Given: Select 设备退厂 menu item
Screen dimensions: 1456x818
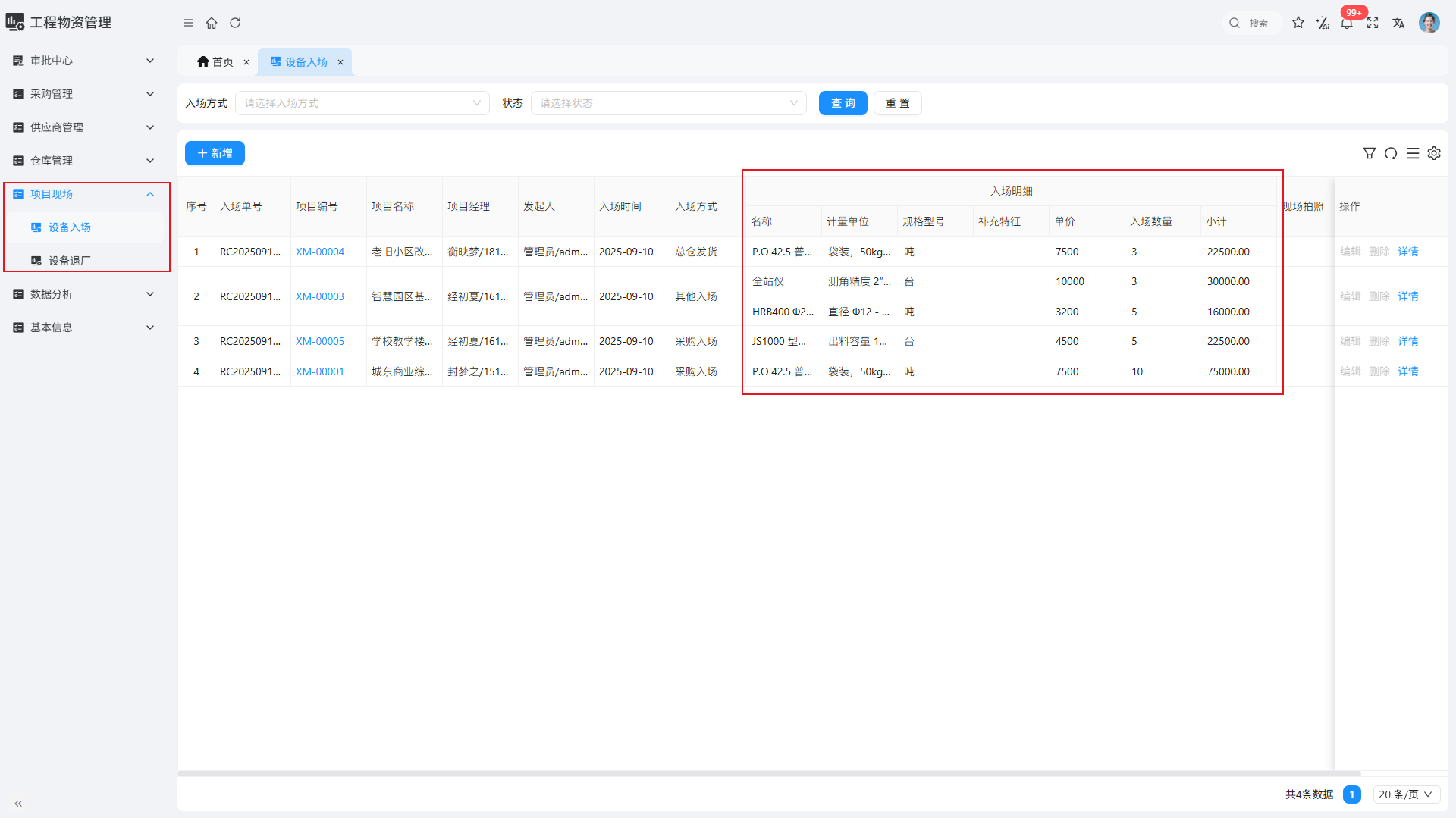Looking at the screenshot, I should pos(70,261).
